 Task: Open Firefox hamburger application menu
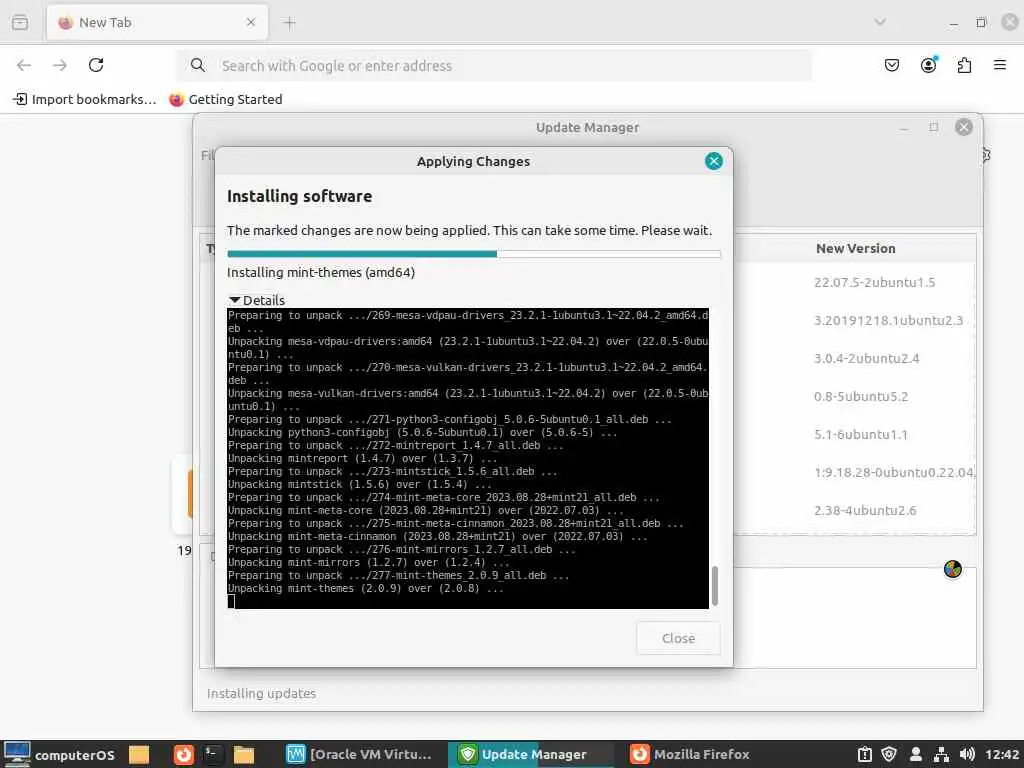[x=999, y=65]
